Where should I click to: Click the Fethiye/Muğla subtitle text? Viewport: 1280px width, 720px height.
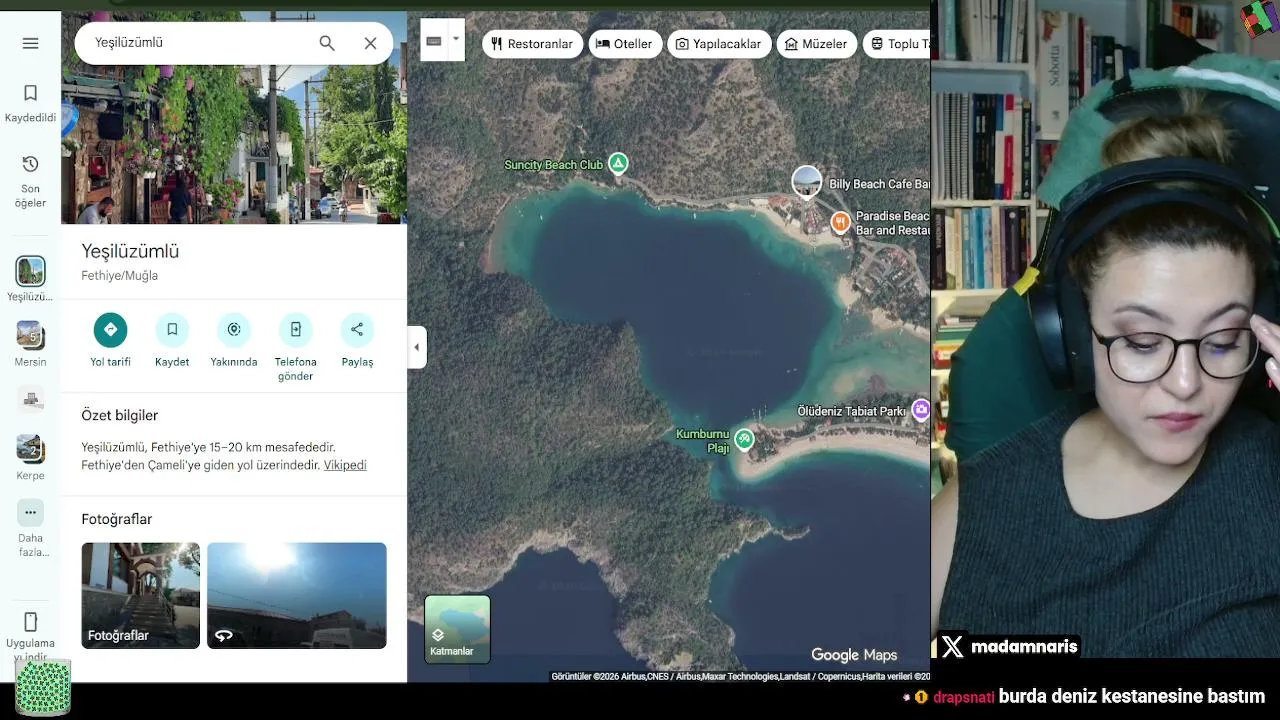point(119,276)
